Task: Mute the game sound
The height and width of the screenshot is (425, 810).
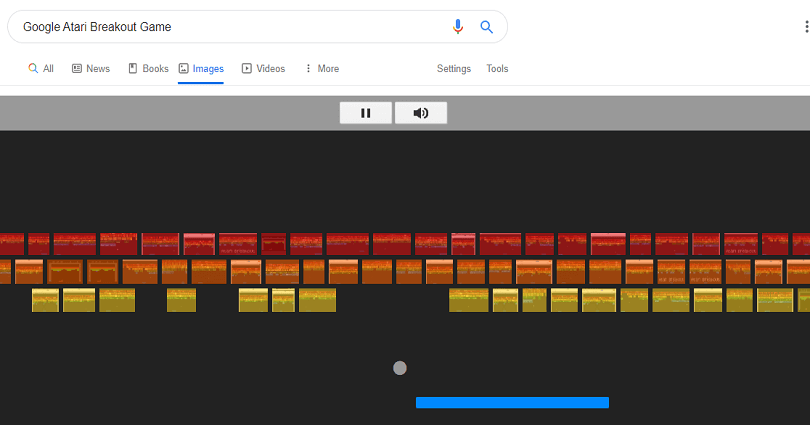Action: pyautogui.click(x=420, y=113)
